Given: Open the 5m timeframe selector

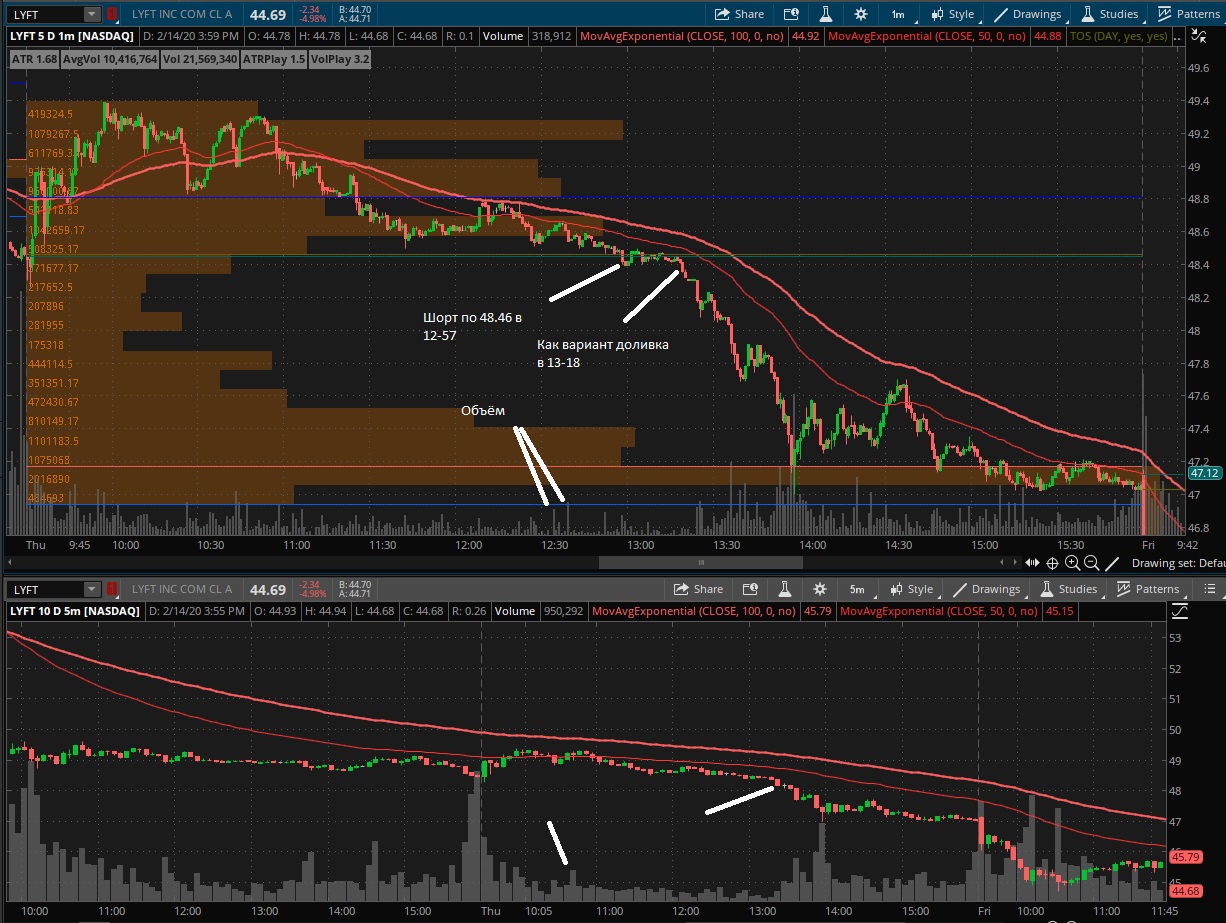Looking at the screenshot, I should pos(857,589).
